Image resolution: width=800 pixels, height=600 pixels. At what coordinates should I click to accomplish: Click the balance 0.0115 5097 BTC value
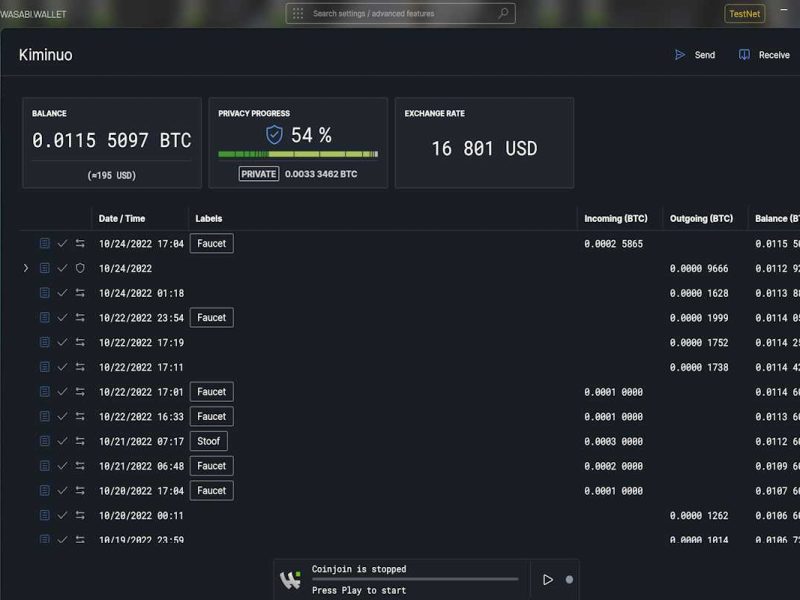112,140
